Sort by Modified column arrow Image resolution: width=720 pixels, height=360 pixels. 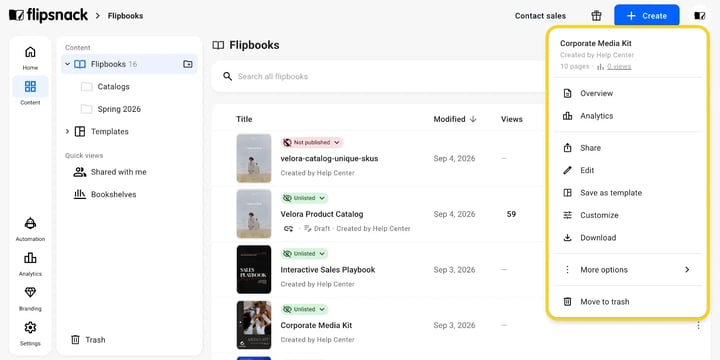point(473,119)
